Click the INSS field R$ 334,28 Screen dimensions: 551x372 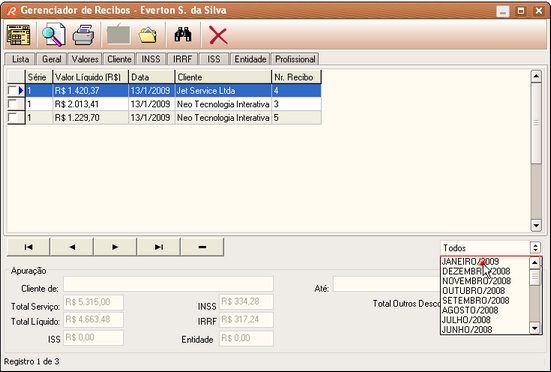(246, 302)
